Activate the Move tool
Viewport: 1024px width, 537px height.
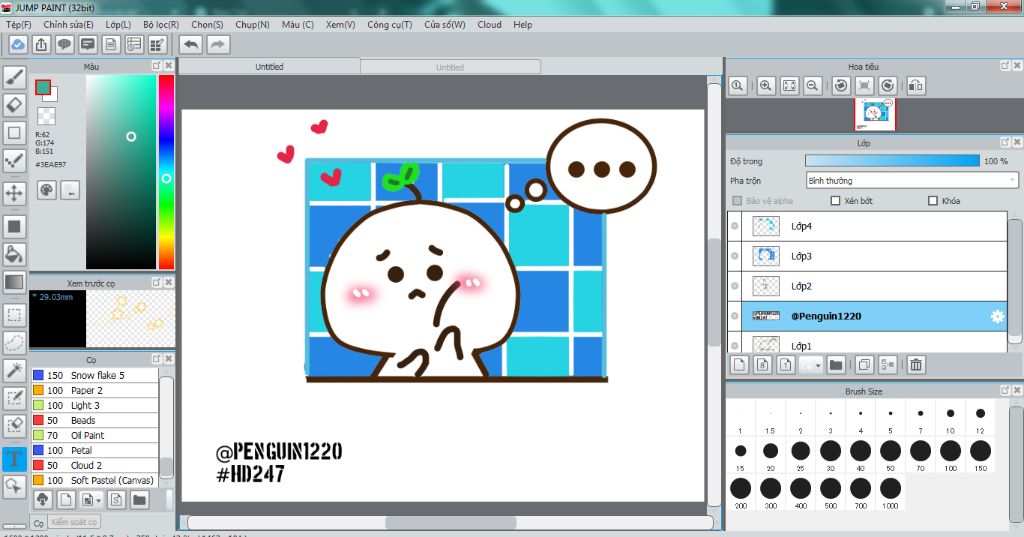[x=14, y=192]
